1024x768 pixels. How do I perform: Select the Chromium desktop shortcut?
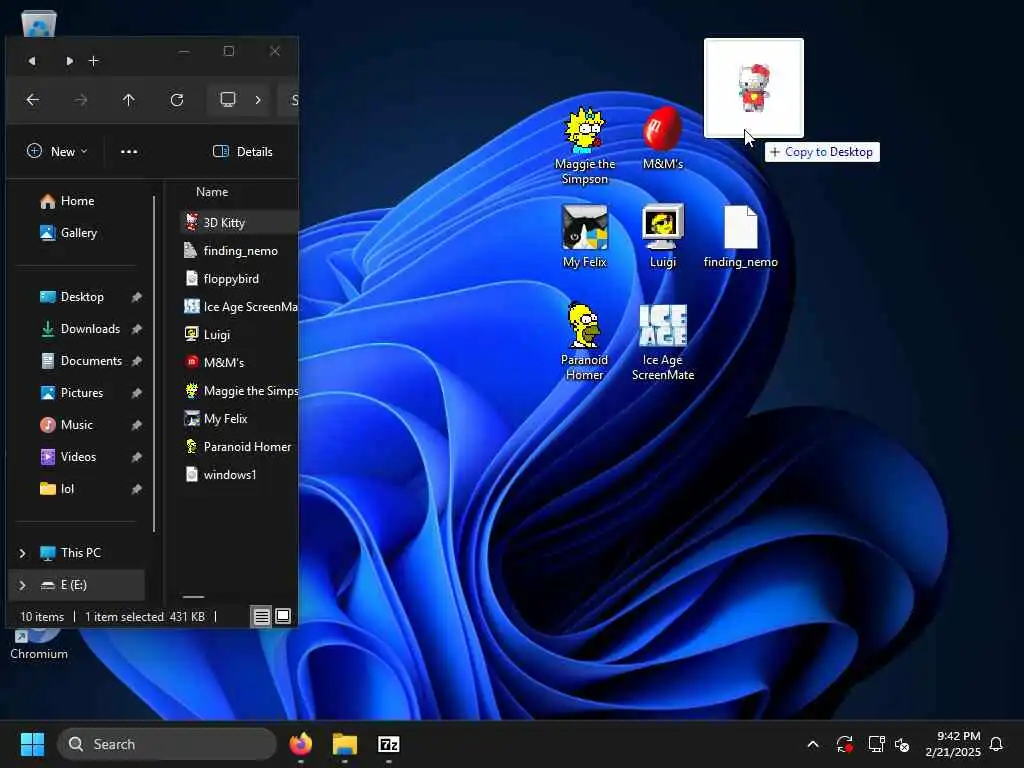click(39, 645)
